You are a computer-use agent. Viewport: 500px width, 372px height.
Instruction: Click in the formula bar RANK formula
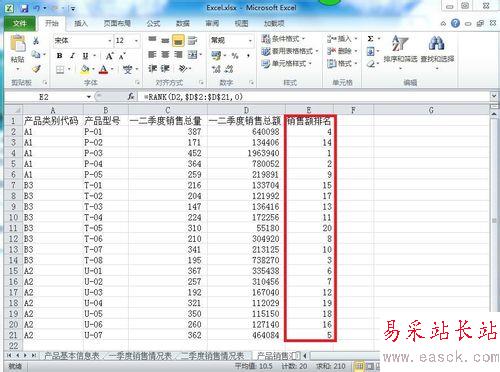(x=193, y=97)
